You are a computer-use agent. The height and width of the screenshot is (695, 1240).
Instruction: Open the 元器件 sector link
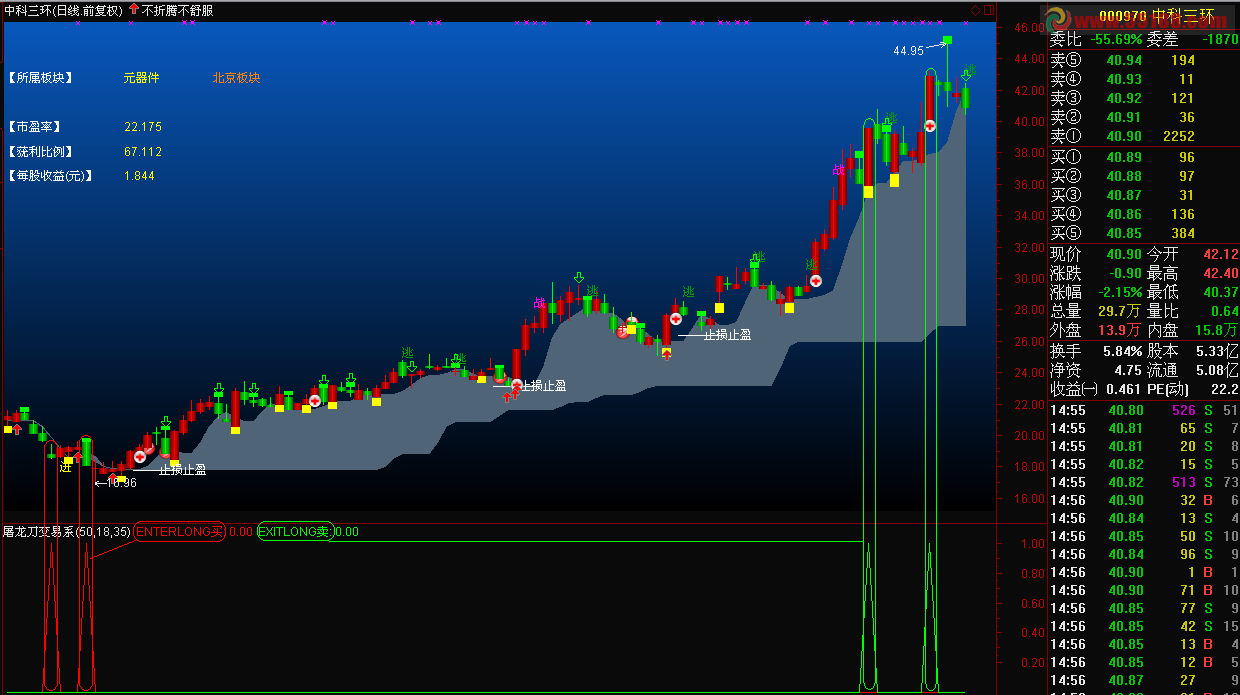(141, 78)
